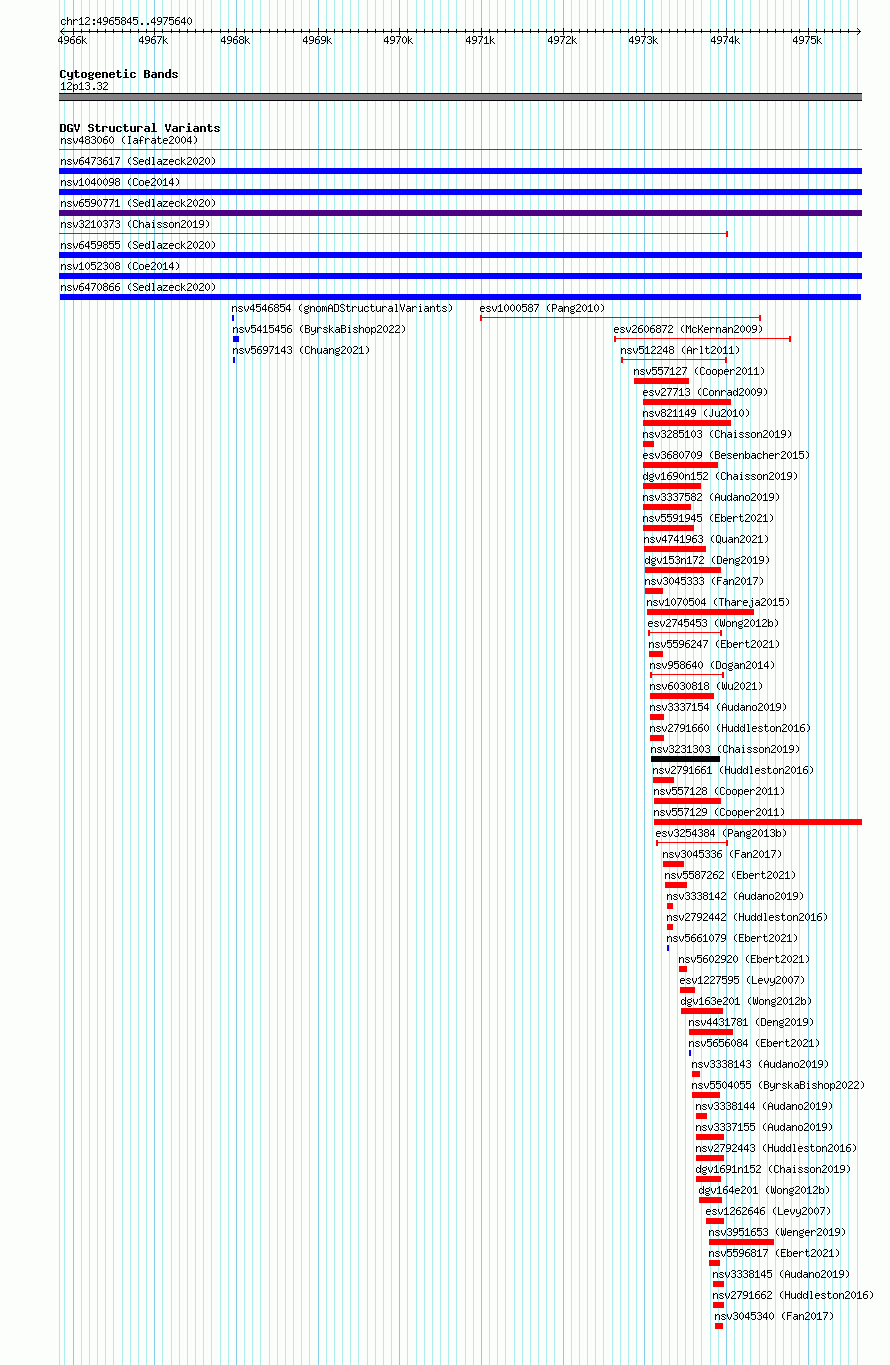Click nsv3045340 (Fan2017) variant label
Image resolution: width=890 pixels, height=1365 pixels.
click(774, 1316)
